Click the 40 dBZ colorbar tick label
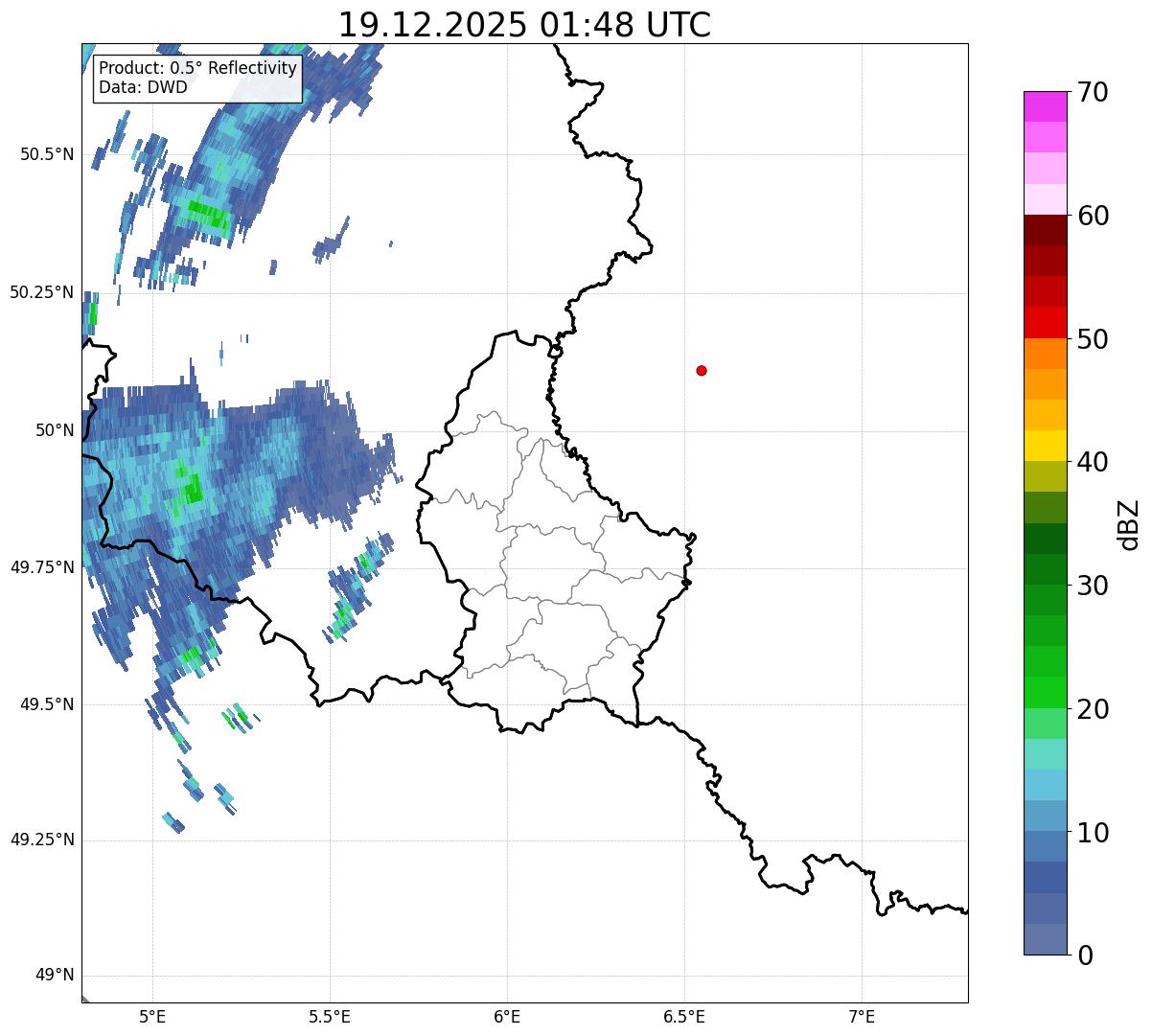The height and width of the screenshot is (1036, 1152). 1093,462
